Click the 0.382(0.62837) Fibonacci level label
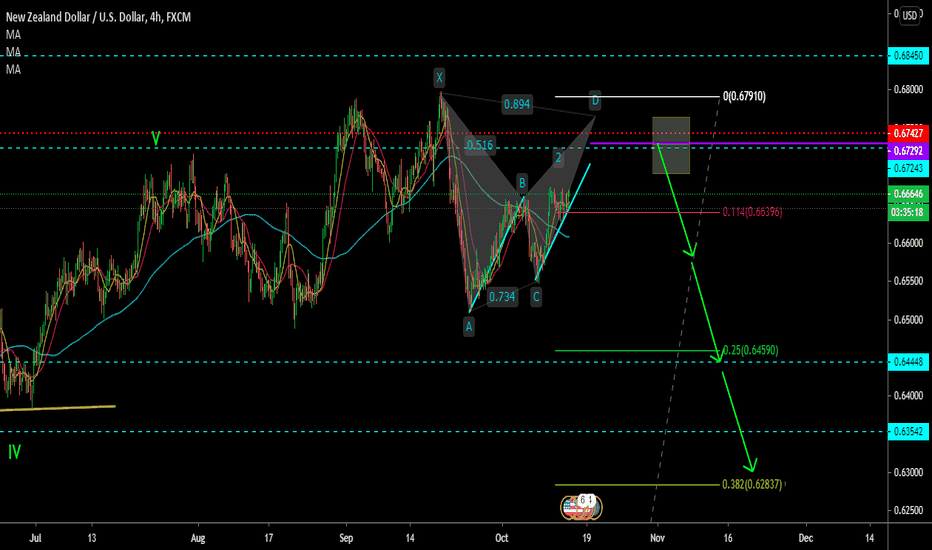This screenshot has width=932, height=550. [752, 485]
